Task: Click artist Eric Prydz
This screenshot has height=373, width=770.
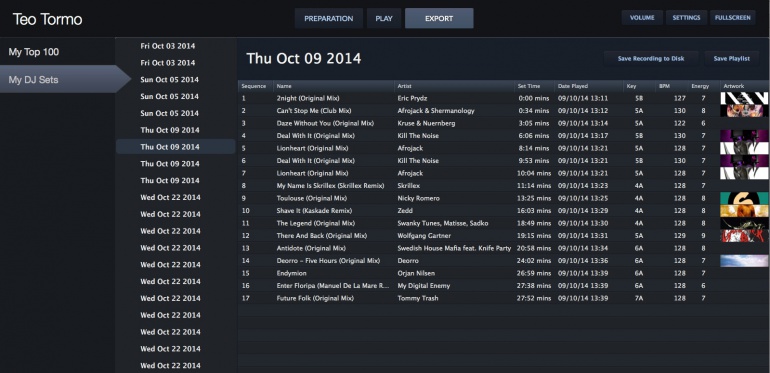Action: [x=412, y=98]
